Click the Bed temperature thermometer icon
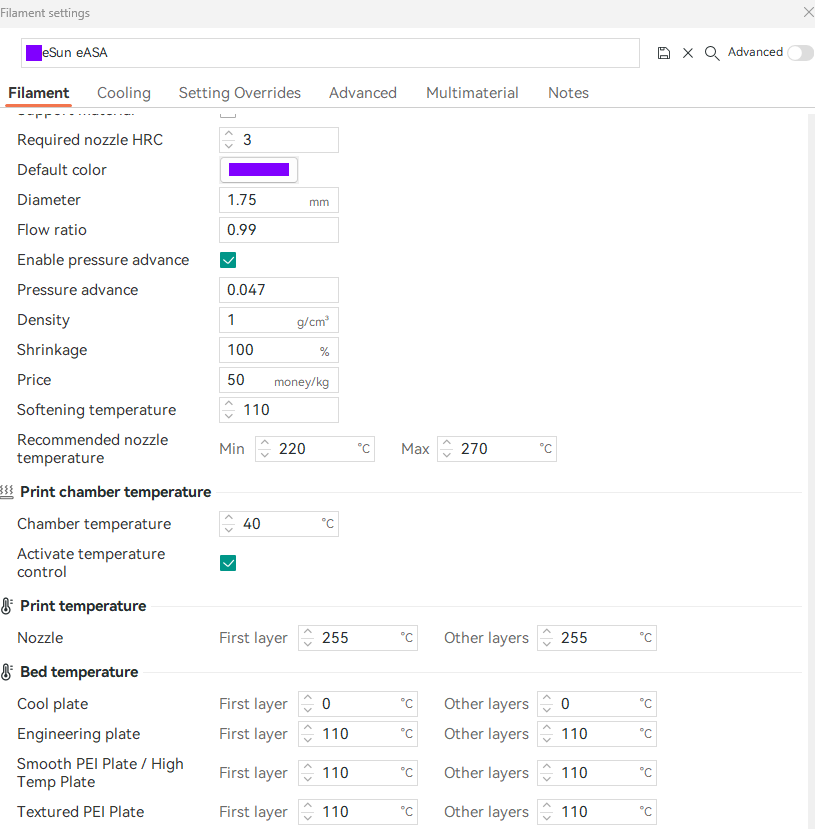The image size is (815, 829). [7, 672]
